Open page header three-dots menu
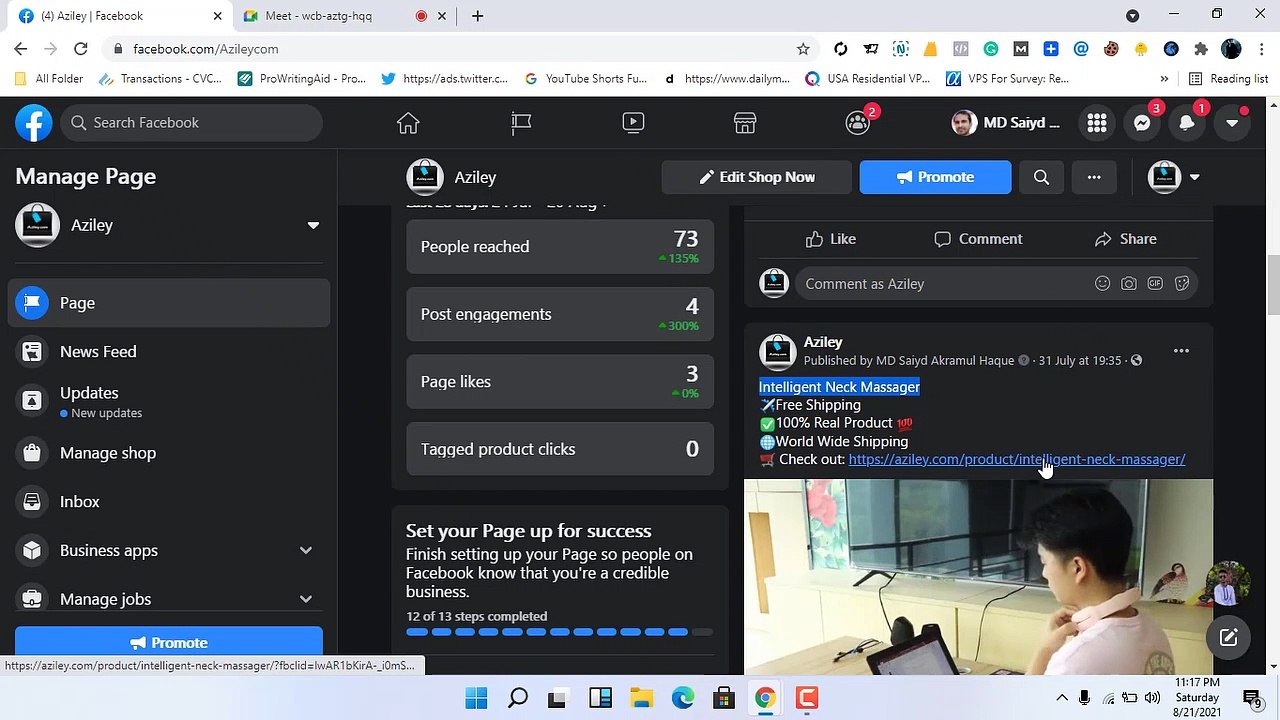Viewport: 1280px width, 720px height. click(1094, 177)
